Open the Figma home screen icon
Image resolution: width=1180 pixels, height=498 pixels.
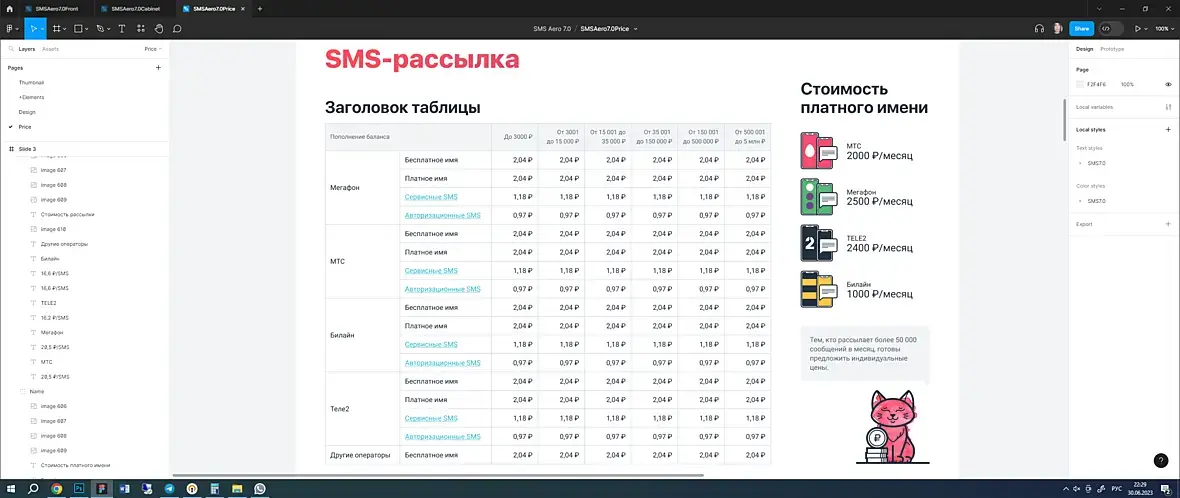[x=9, y=9]
